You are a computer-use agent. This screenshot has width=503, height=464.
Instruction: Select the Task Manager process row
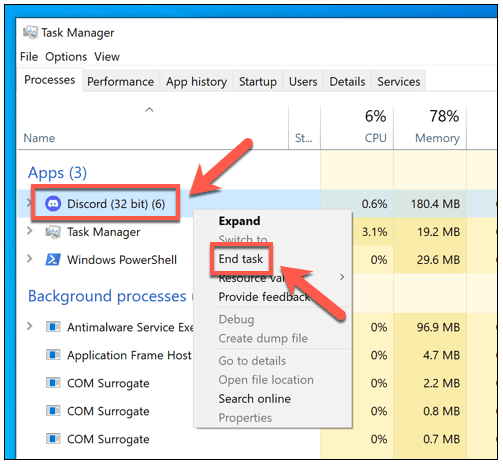(103, 232)
